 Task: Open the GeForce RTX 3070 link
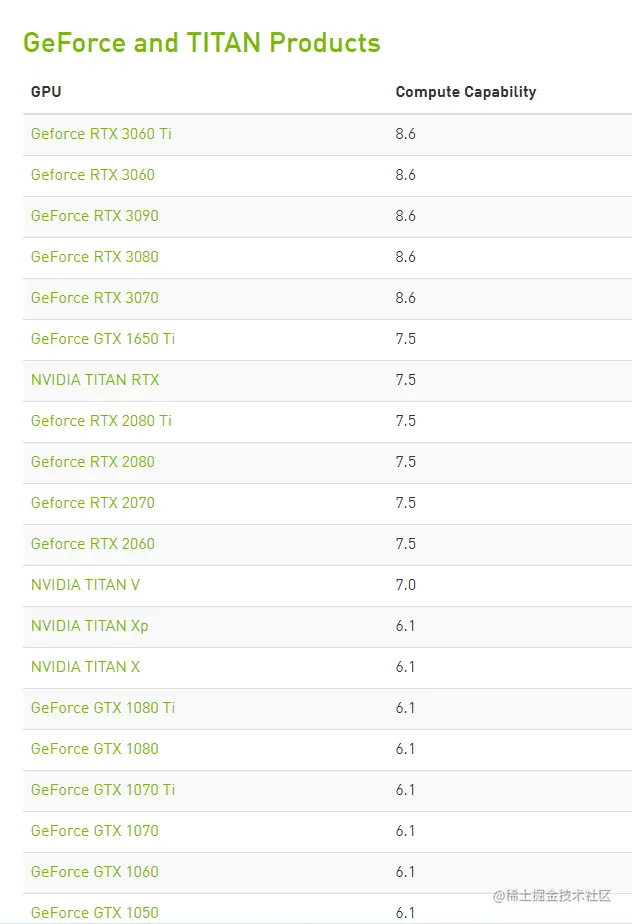pos(95,298)
